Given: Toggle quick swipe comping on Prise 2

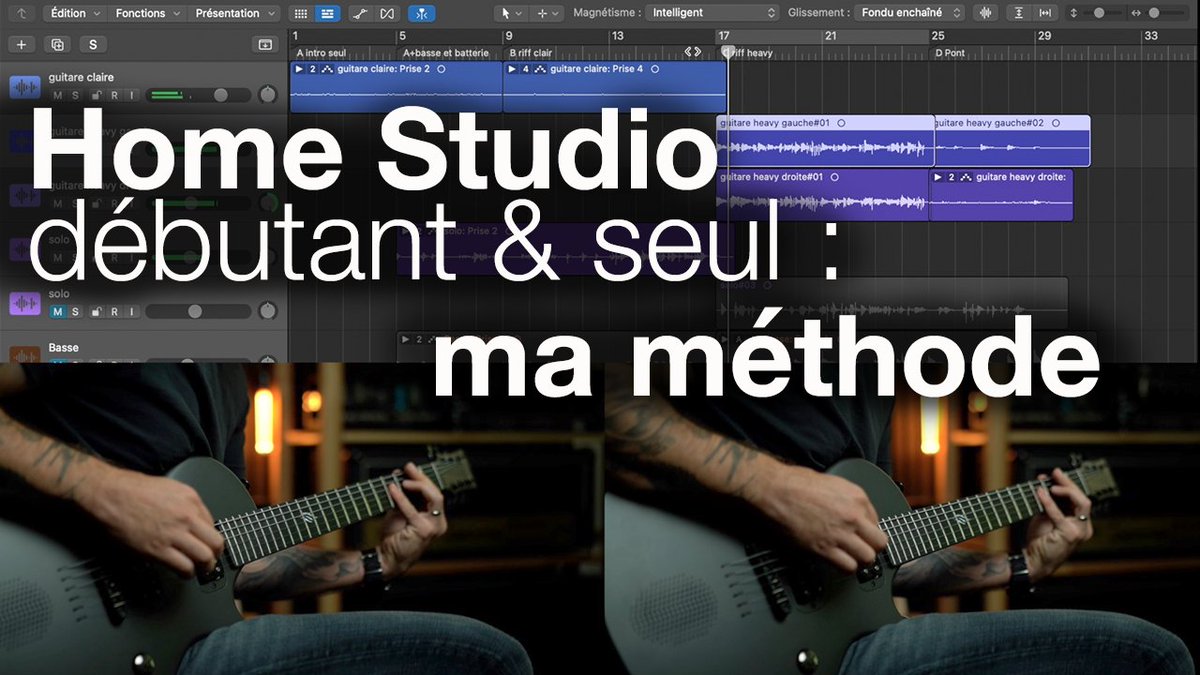Looking at the screenshot, I should coord(327,69).
